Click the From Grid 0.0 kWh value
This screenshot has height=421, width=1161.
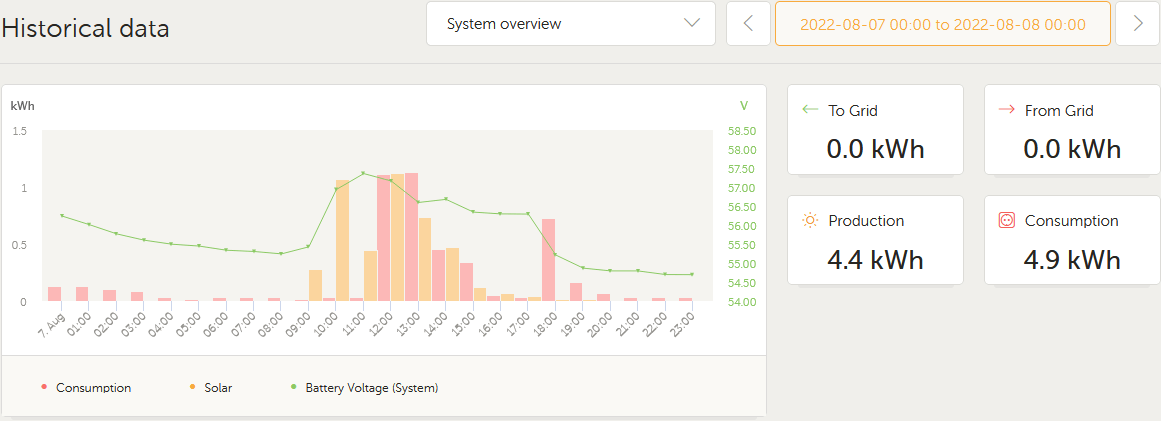coord(1072,150)
